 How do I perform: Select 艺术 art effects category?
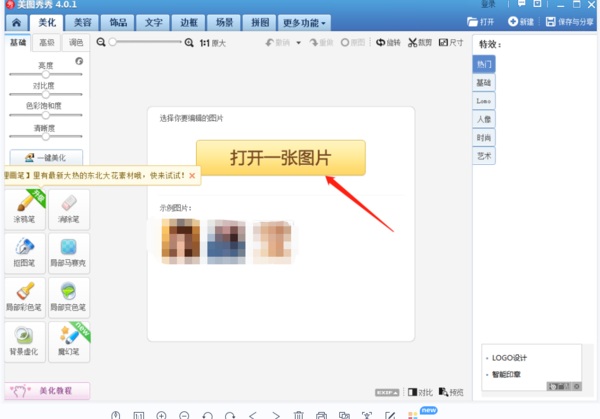point(484,156)
